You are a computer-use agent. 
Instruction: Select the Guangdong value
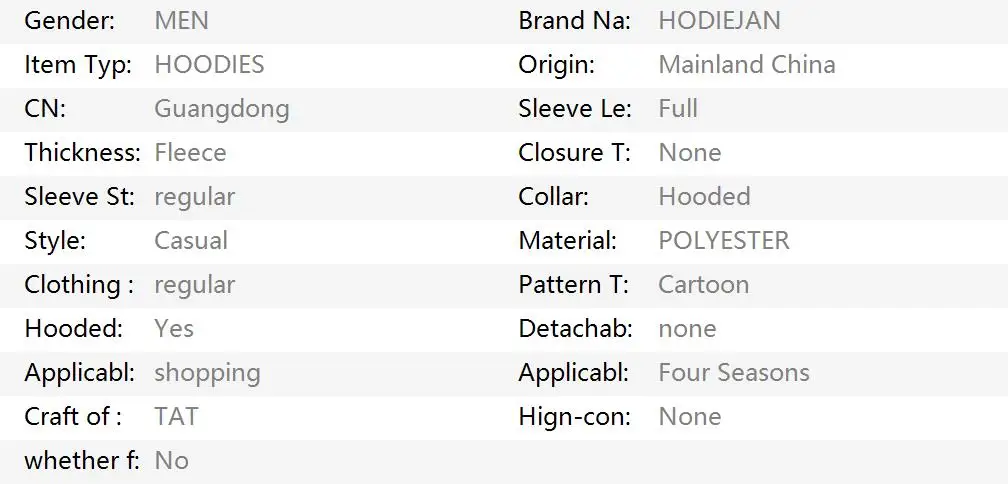click(221, 109)
